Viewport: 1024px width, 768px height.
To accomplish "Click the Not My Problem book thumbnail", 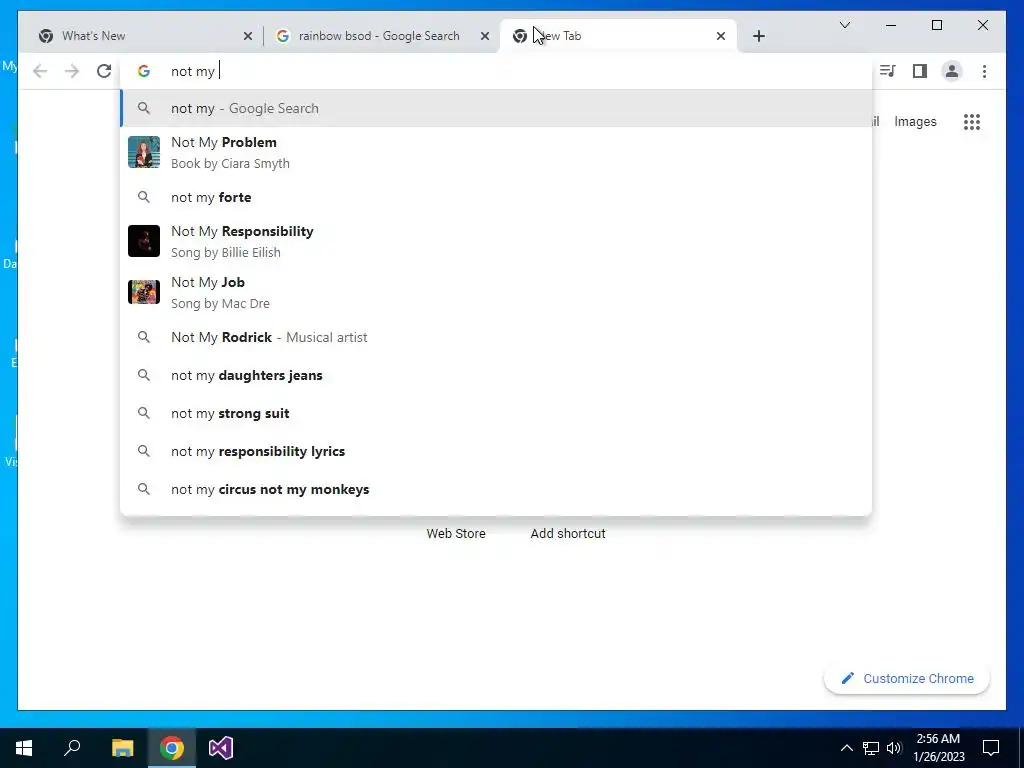I will coord(144,152).
